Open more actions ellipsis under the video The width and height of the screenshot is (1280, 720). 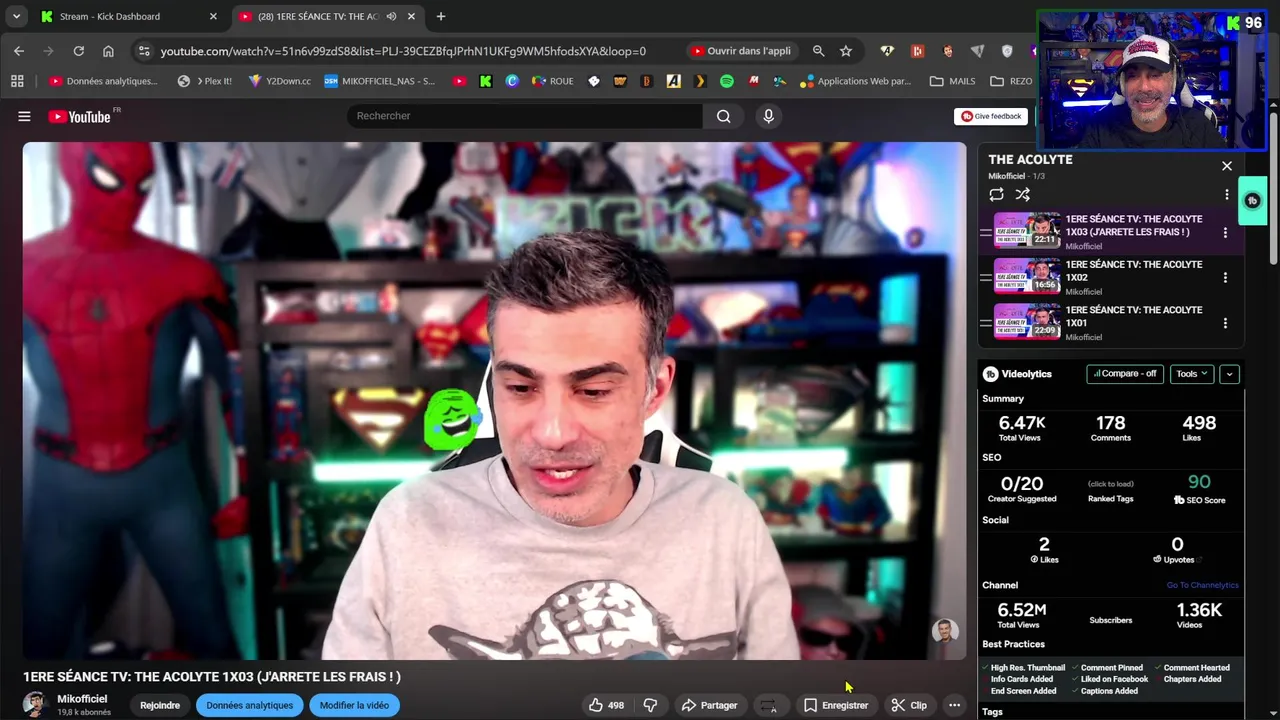[x=954, y=705]
